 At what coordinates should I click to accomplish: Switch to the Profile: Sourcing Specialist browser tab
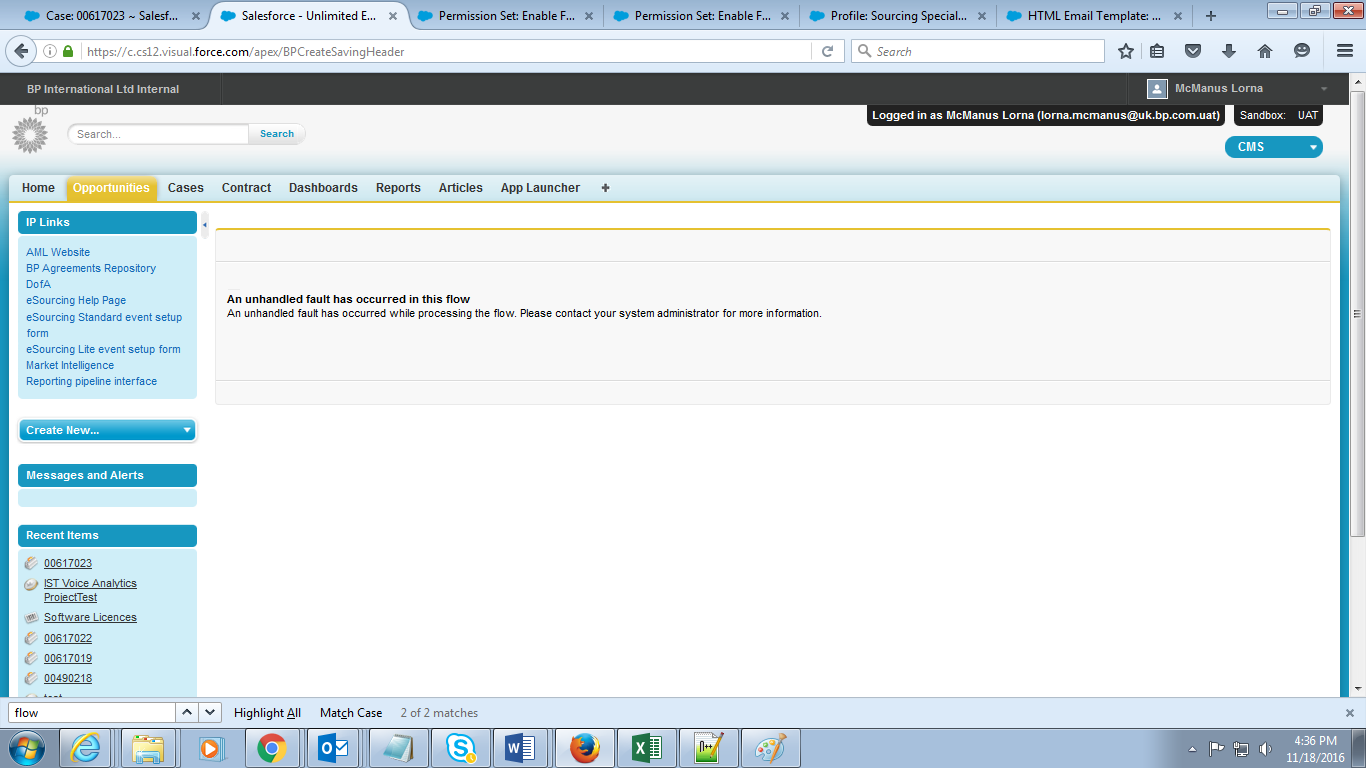pos(897,16)
